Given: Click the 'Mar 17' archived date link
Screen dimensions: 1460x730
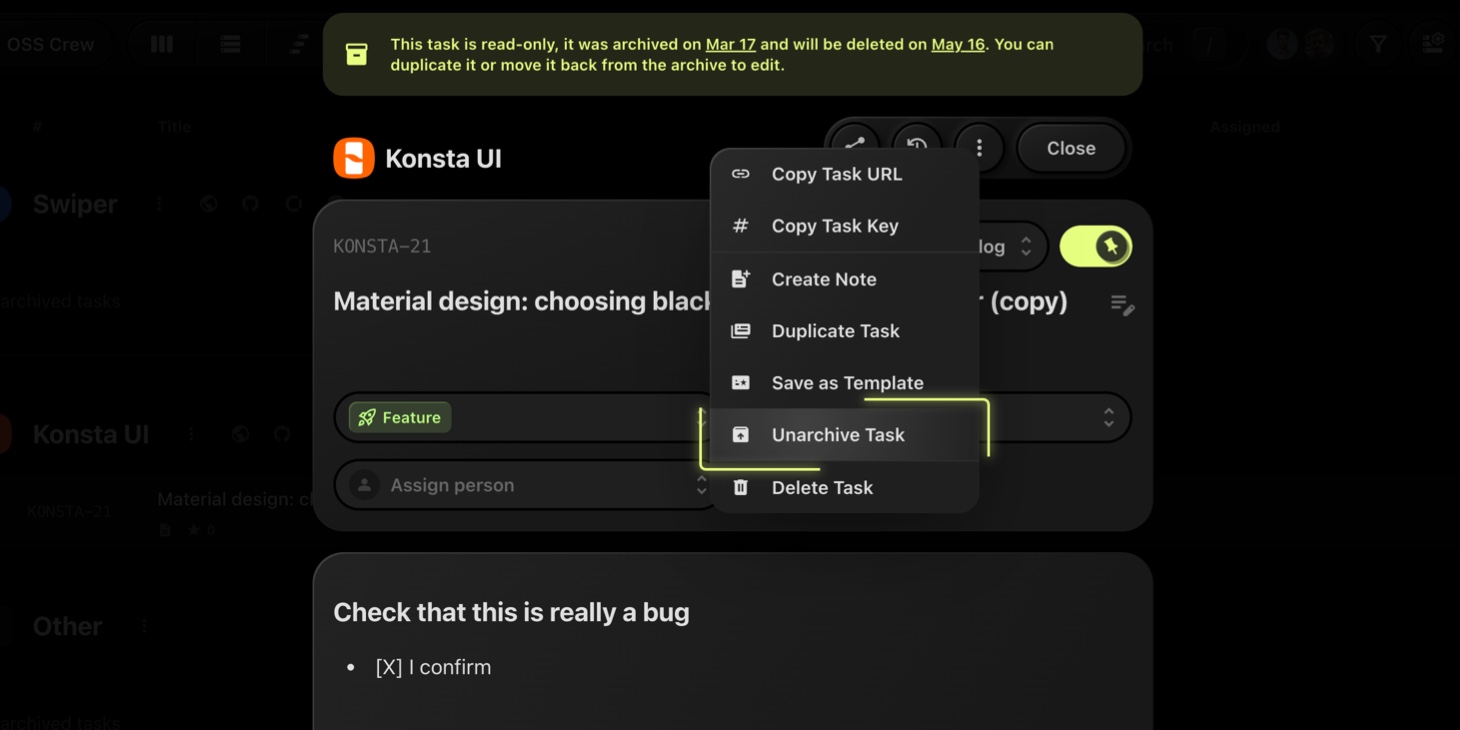Looking at the screenshot, I should [730, 44].
